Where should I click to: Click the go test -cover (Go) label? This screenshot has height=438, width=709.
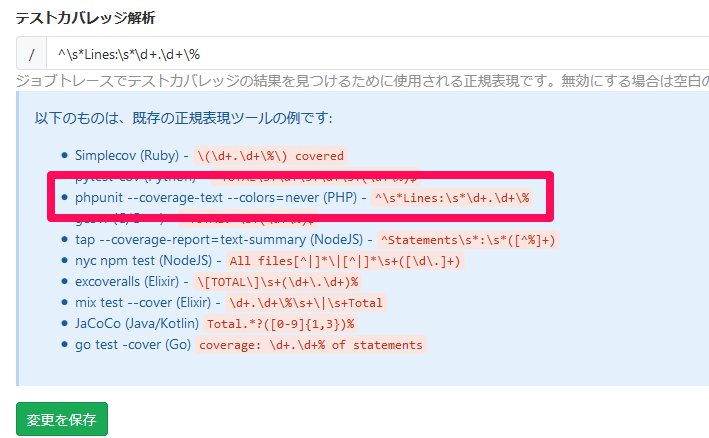point(133,344)
